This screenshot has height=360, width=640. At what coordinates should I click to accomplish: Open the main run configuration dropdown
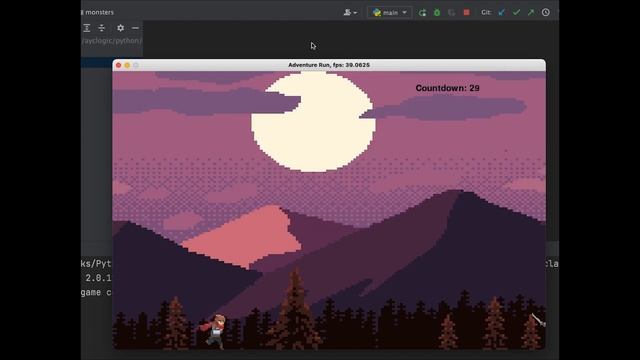click(390, 13)
